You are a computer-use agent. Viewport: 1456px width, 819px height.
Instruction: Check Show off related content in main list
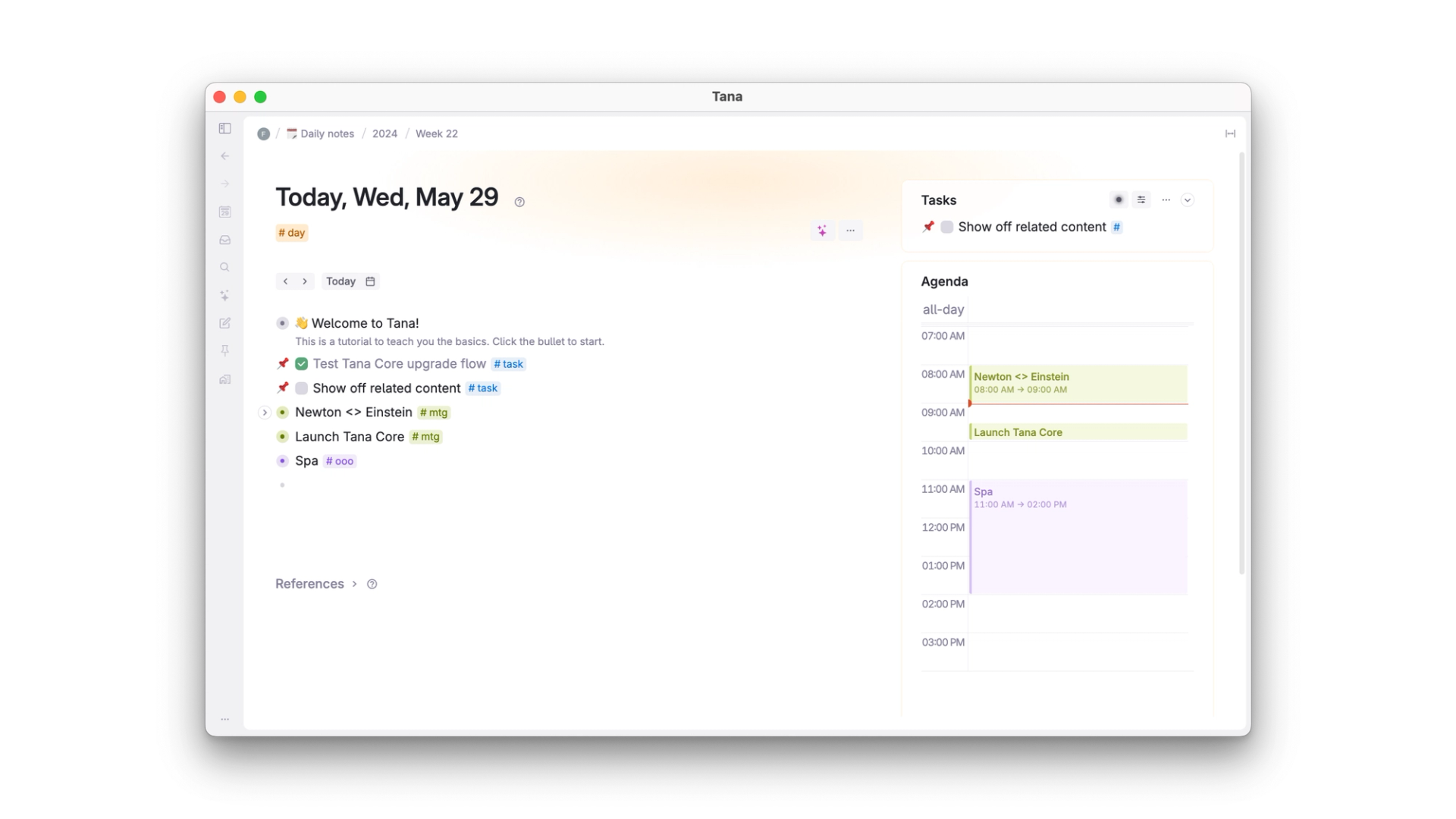pos(302,388)
